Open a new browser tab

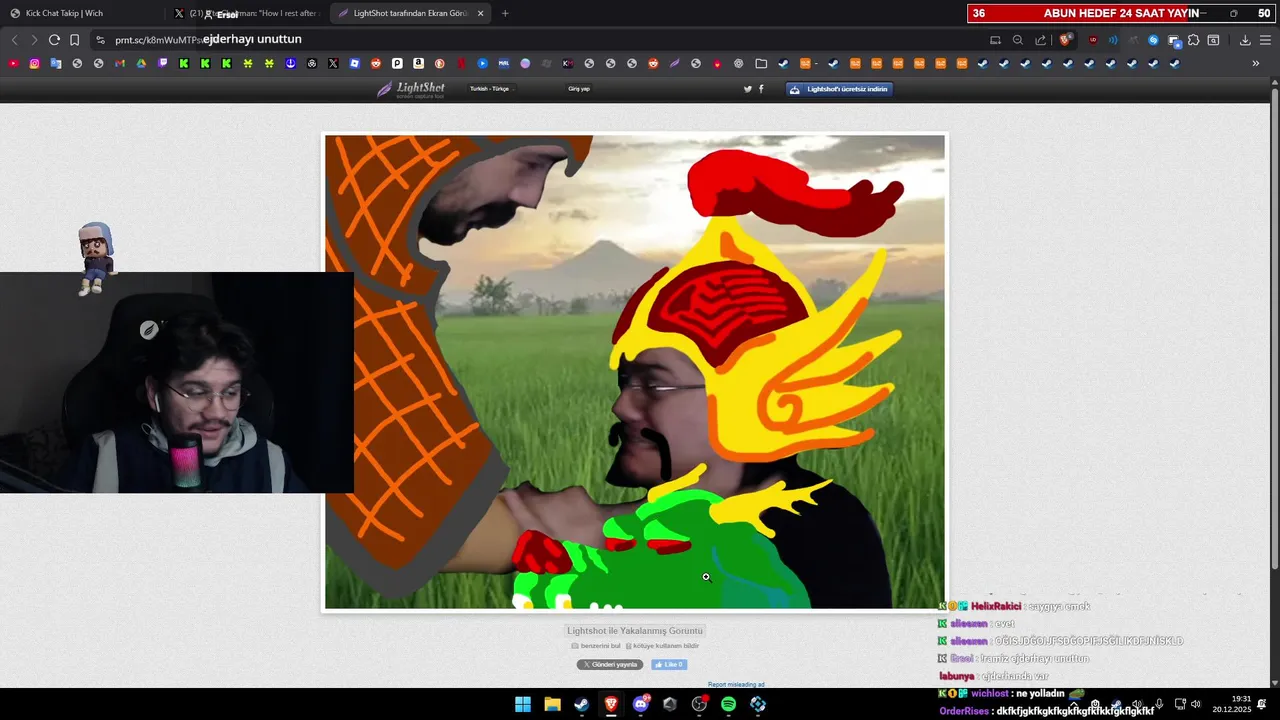click(x=505, y=13)
